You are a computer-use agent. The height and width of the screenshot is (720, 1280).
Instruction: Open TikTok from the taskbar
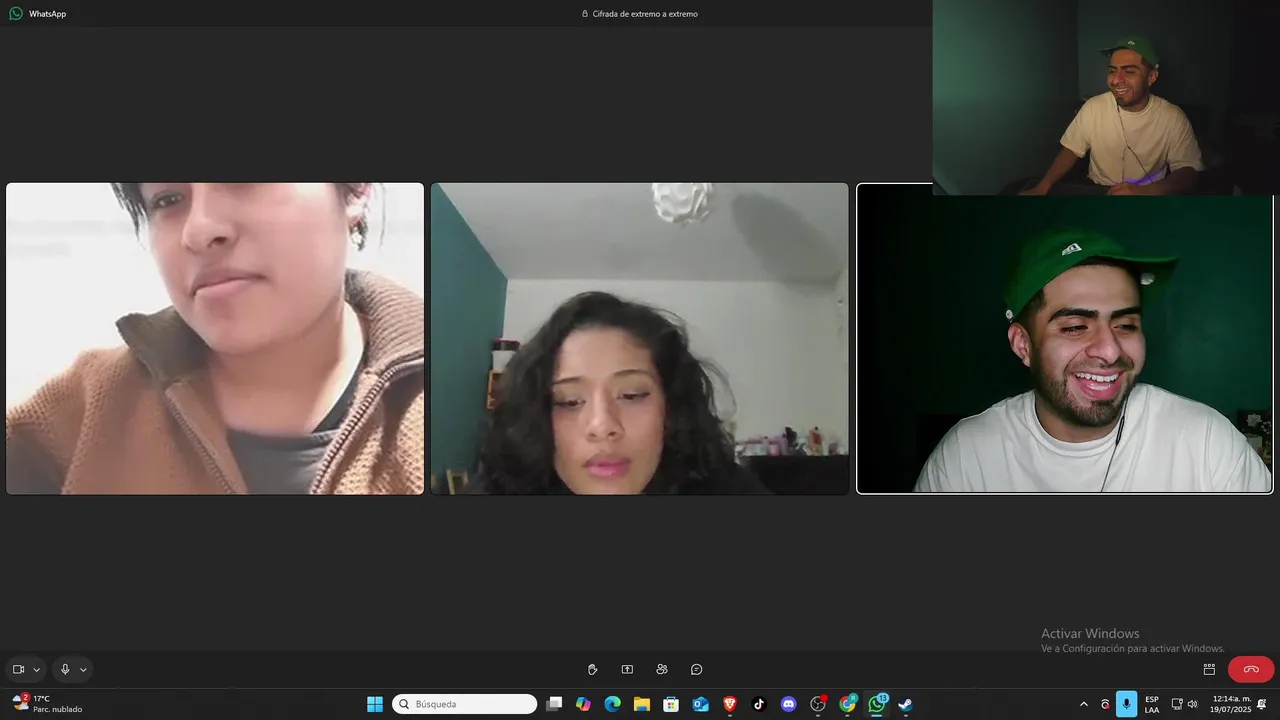point(759,704)
